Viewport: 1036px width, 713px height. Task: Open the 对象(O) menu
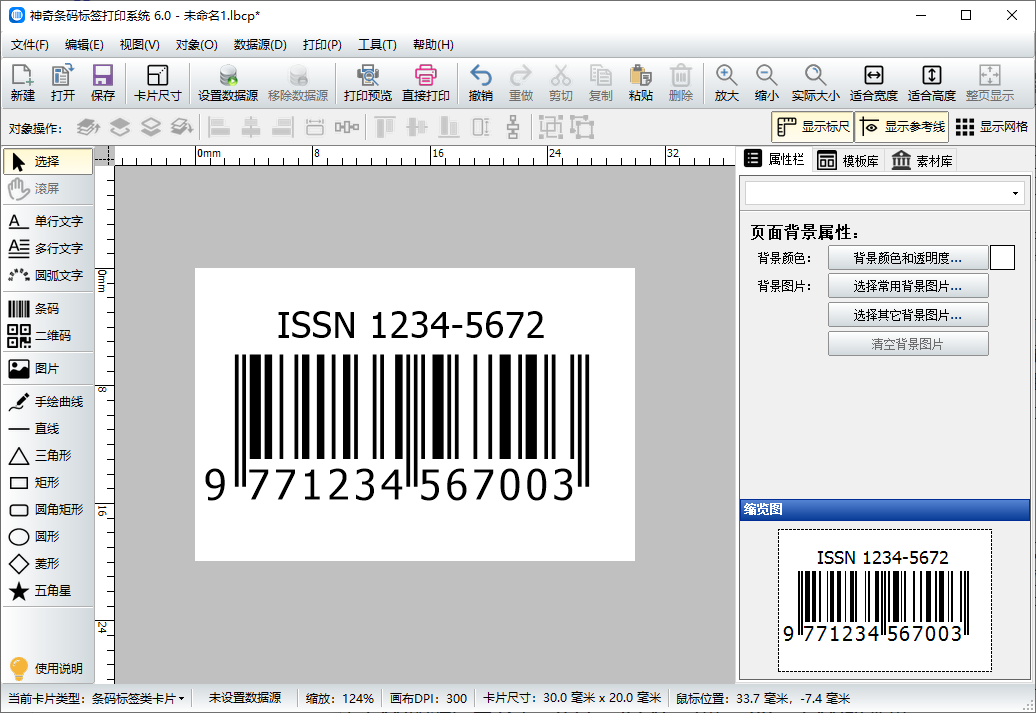[196, 45]
